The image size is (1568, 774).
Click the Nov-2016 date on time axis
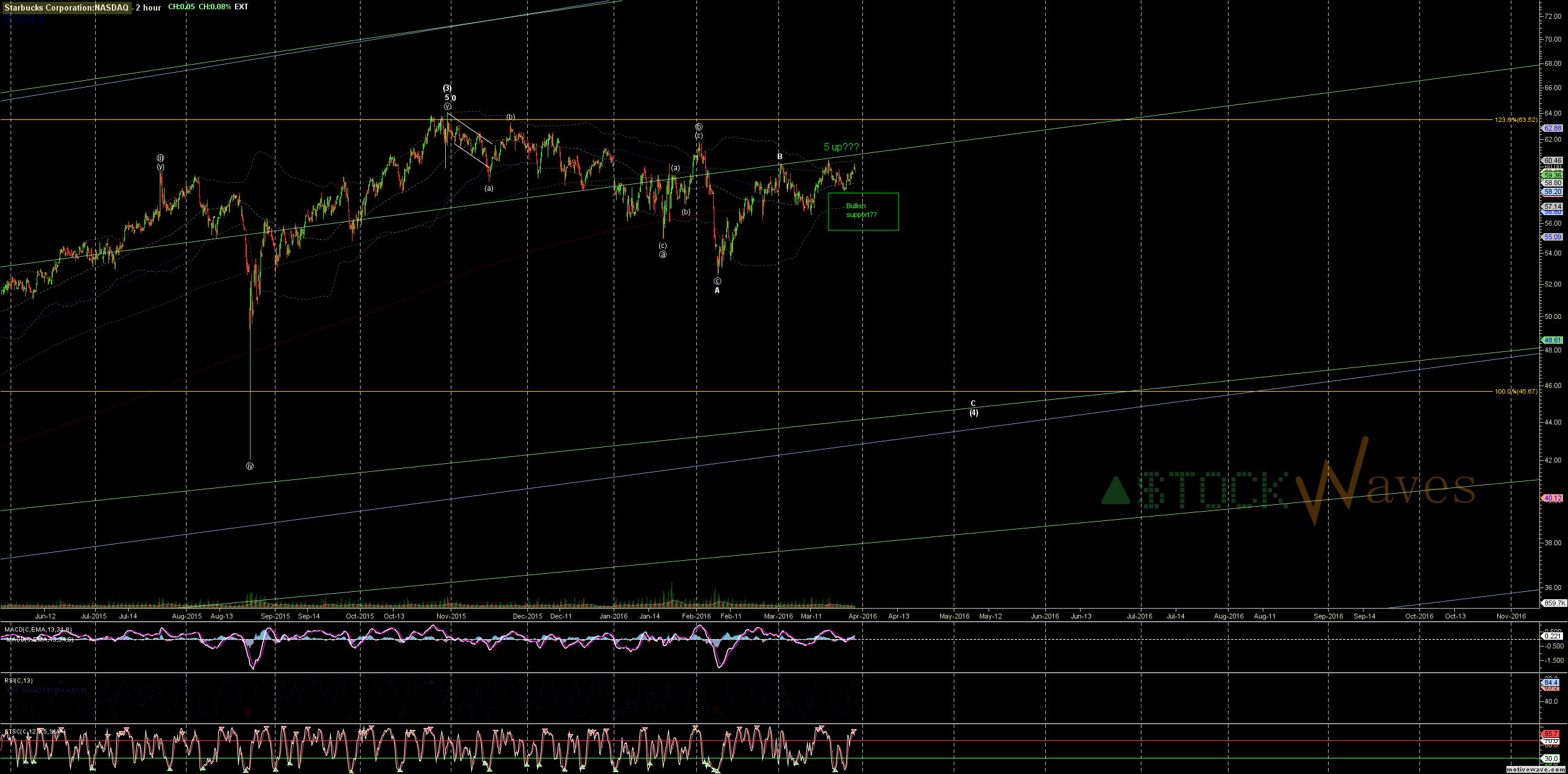pos(1511,616)
